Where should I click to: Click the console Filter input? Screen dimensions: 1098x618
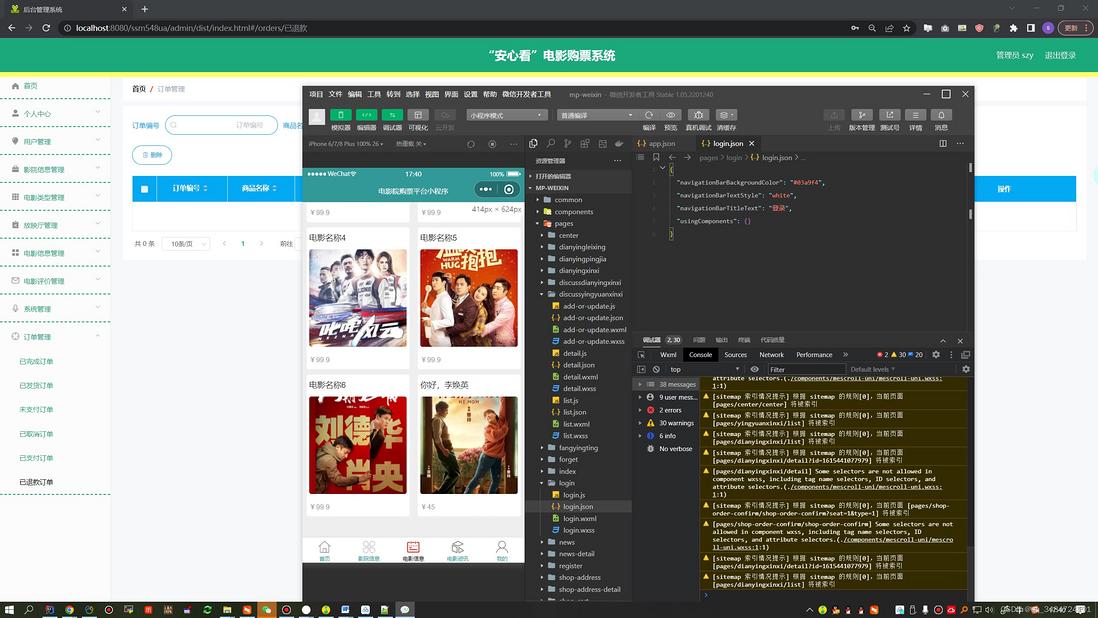click(807, 370)
